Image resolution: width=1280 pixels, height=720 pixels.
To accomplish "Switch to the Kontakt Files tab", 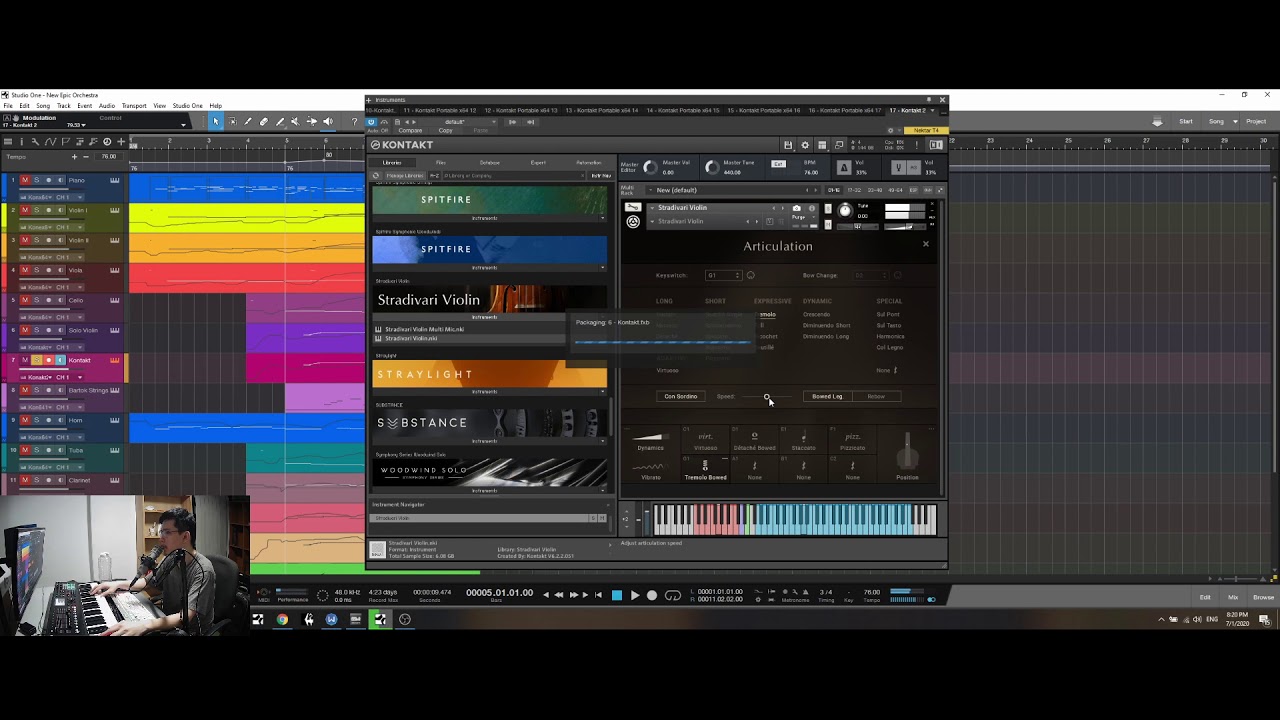I will [x=440, y=162].
